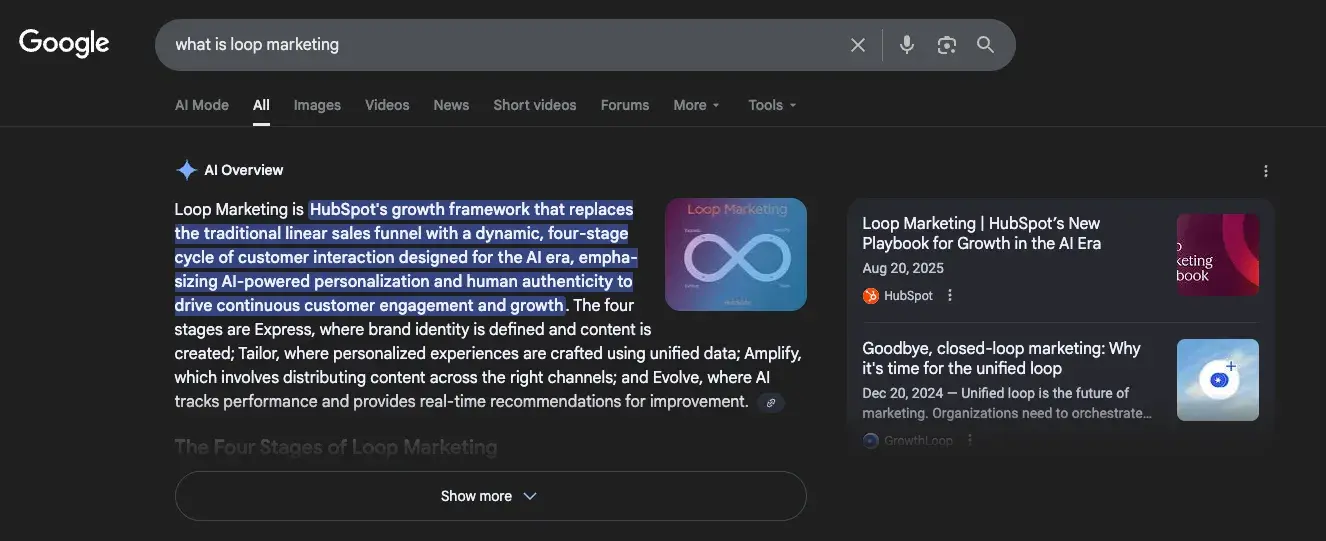Open Search by image lens icon

(946, 45)
